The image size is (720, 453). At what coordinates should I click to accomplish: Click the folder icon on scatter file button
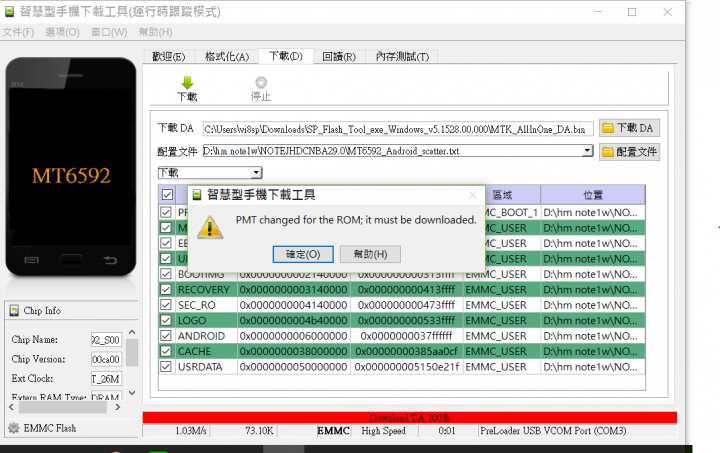(608, 152)
